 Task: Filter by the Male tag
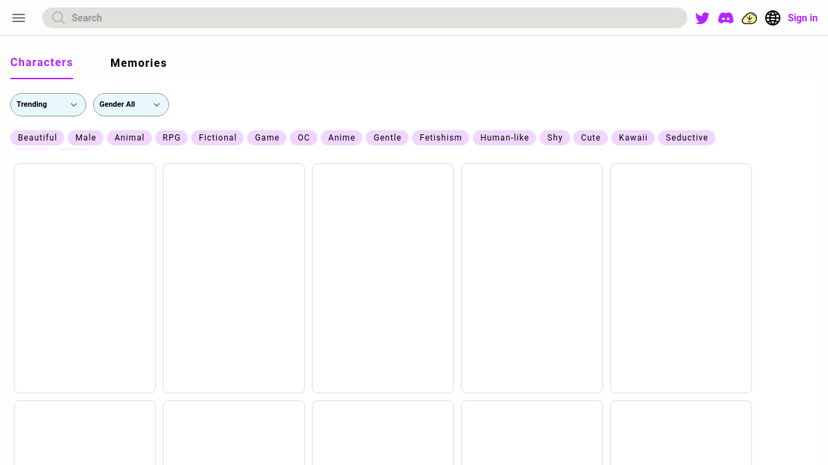(86, 138)
